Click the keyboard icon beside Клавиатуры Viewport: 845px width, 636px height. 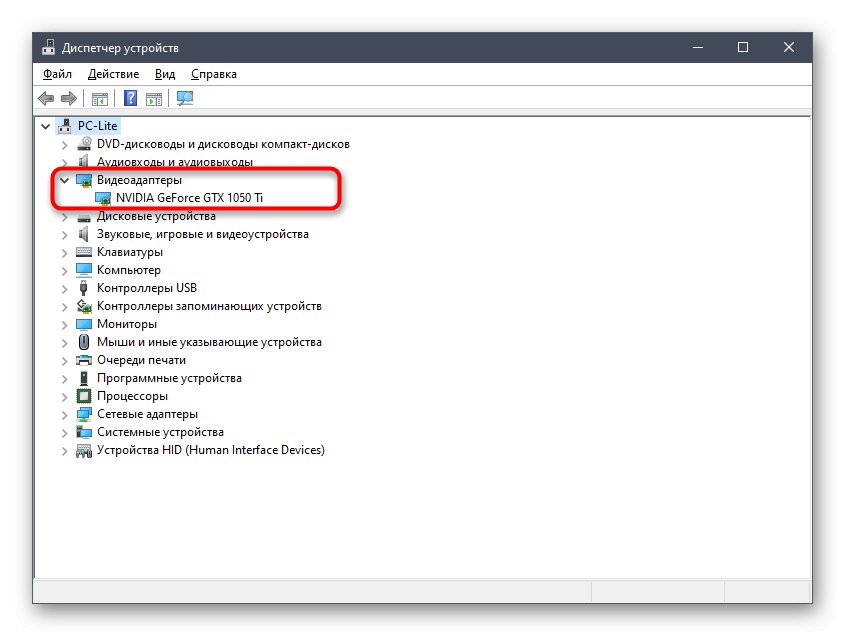tap(83, 252)
